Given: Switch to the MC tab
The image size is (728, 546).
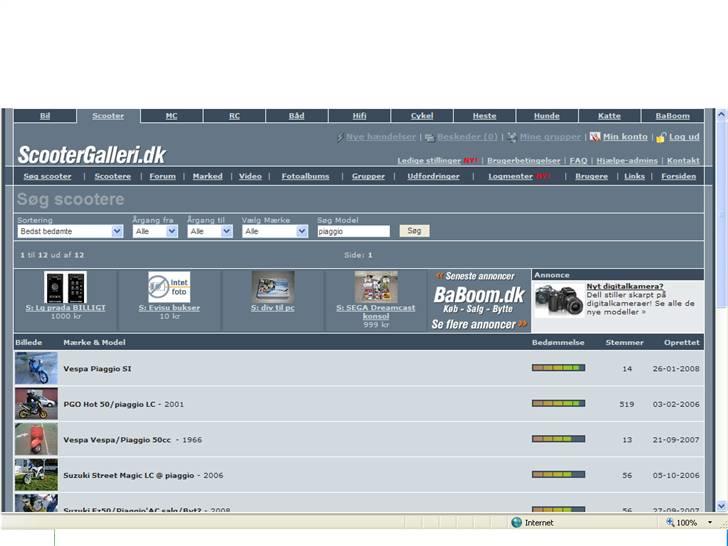Looking at the screenshot, I should pos(171,116).
